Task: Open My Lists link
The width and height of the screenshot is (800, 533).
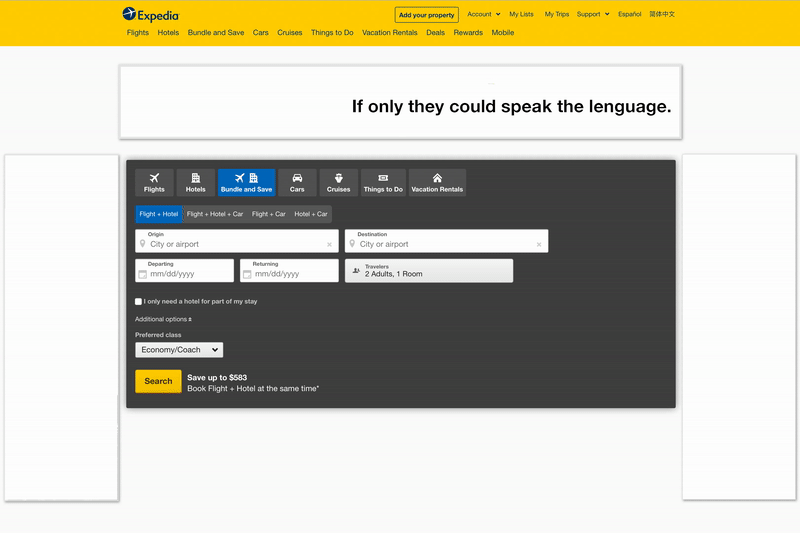Action: pyautogui.click(x=521, y=14)
